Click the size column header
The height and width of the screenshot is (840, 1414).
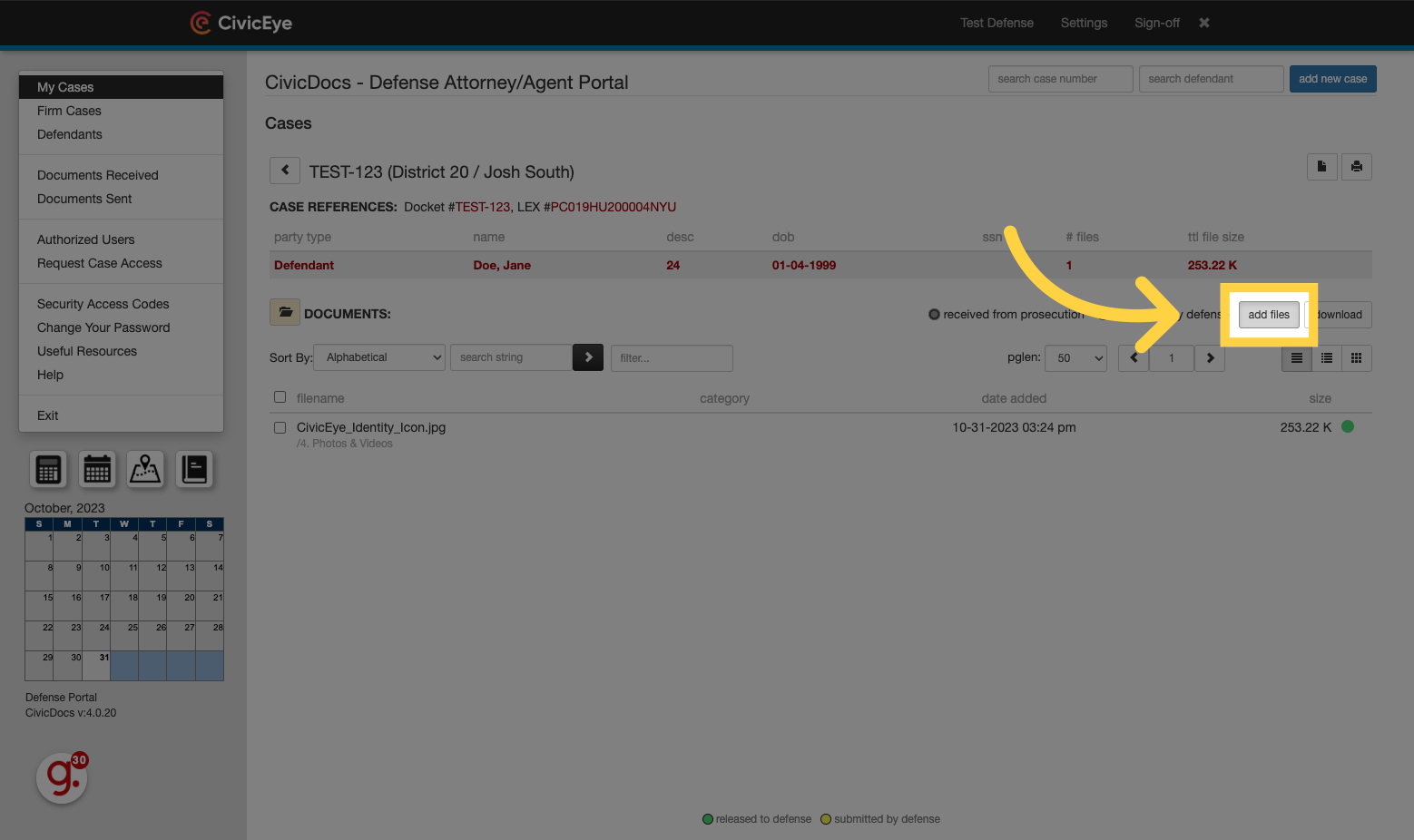coord(1321,398)
